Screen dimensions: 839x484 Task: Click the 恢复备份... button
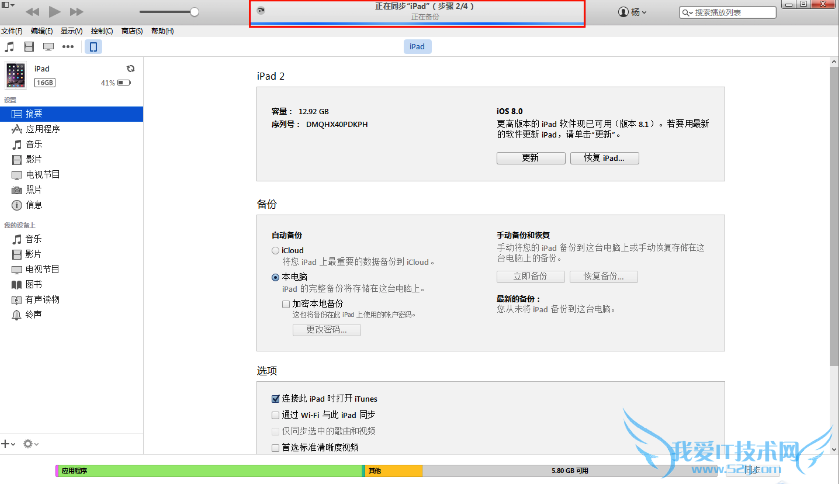[604, 276]
